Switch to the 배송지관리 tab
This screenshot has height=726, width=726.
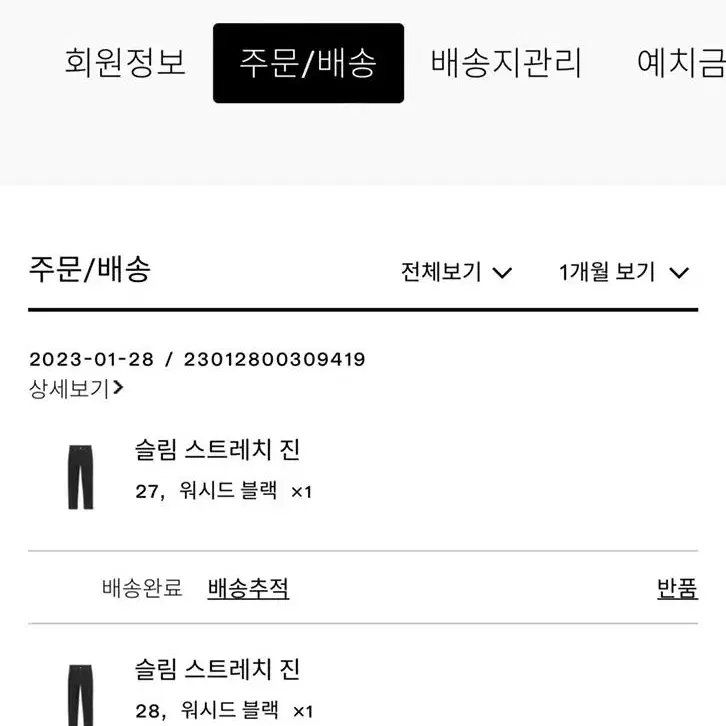506,63
